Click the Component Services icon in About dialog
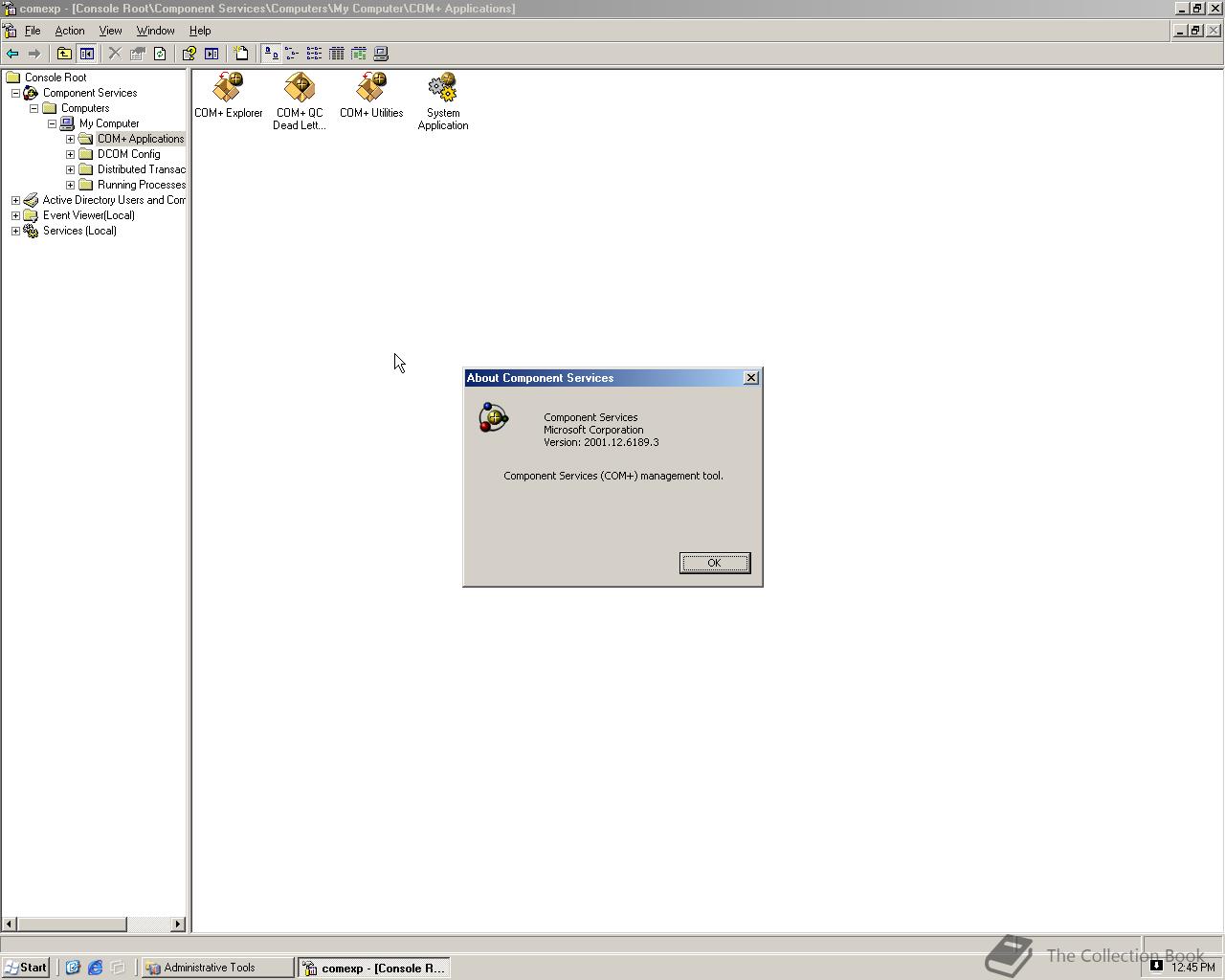The width and height of the screenshot is (1225, 980). tap(493, 418)
